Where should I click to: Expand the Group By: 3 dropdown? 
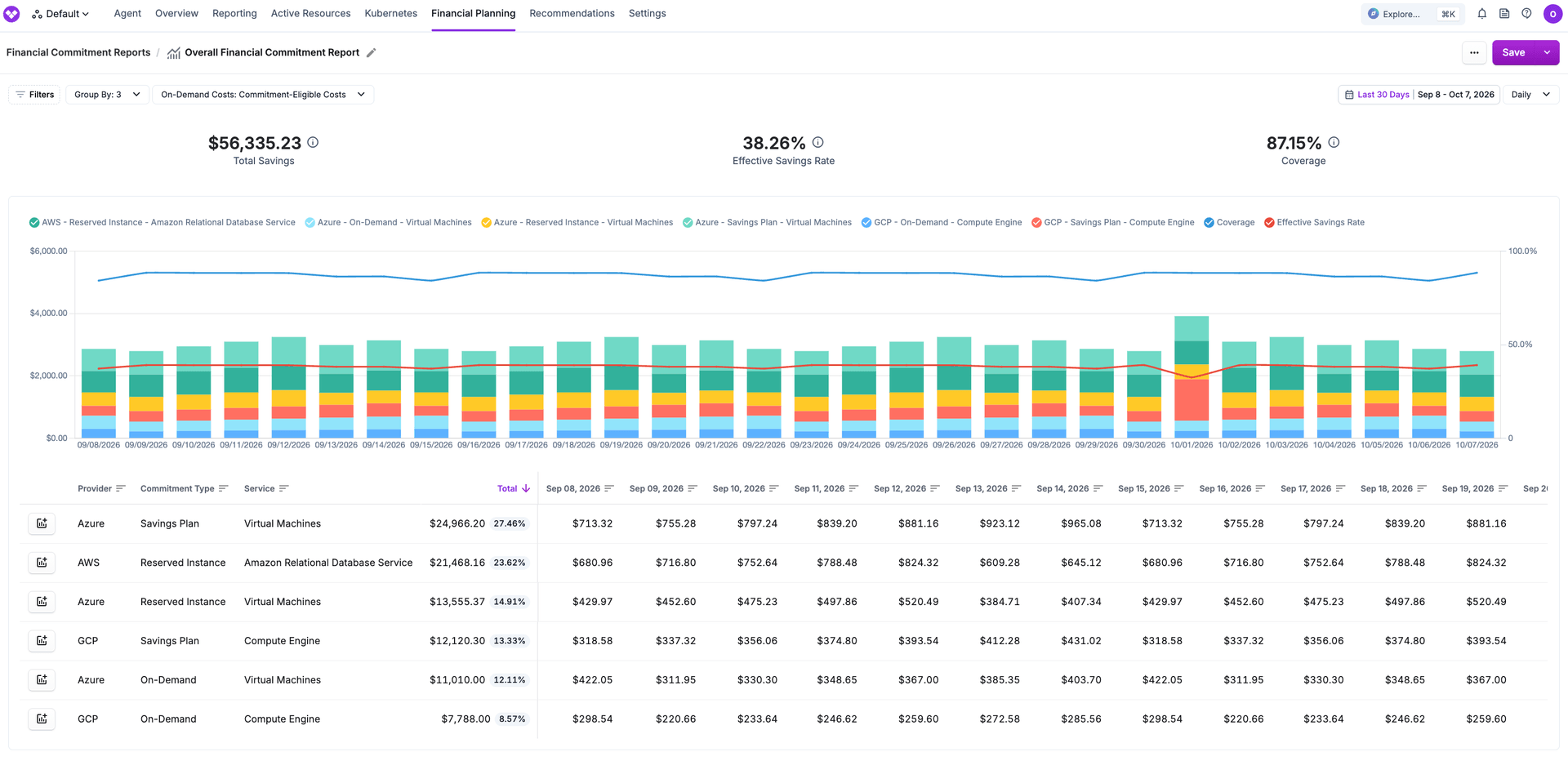(x=107, y=95)
